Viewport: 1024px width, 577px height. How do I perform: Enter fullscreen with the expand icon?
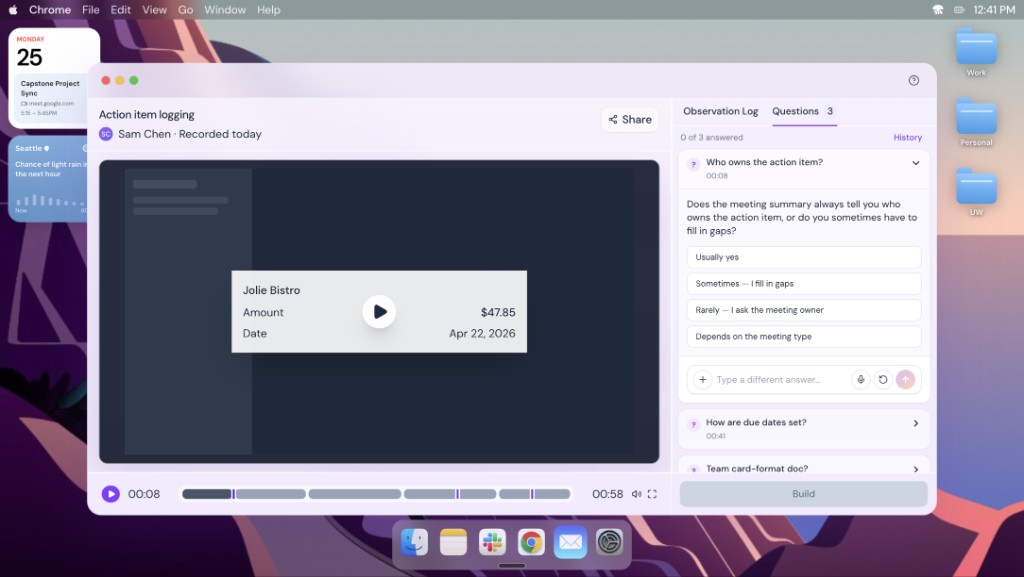(x=652, y=494)
